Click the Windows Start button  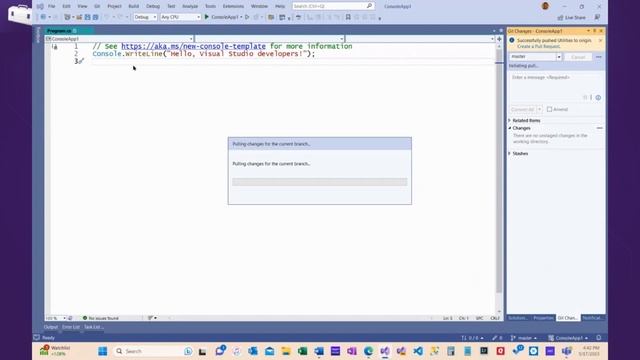tap(102, 351)
